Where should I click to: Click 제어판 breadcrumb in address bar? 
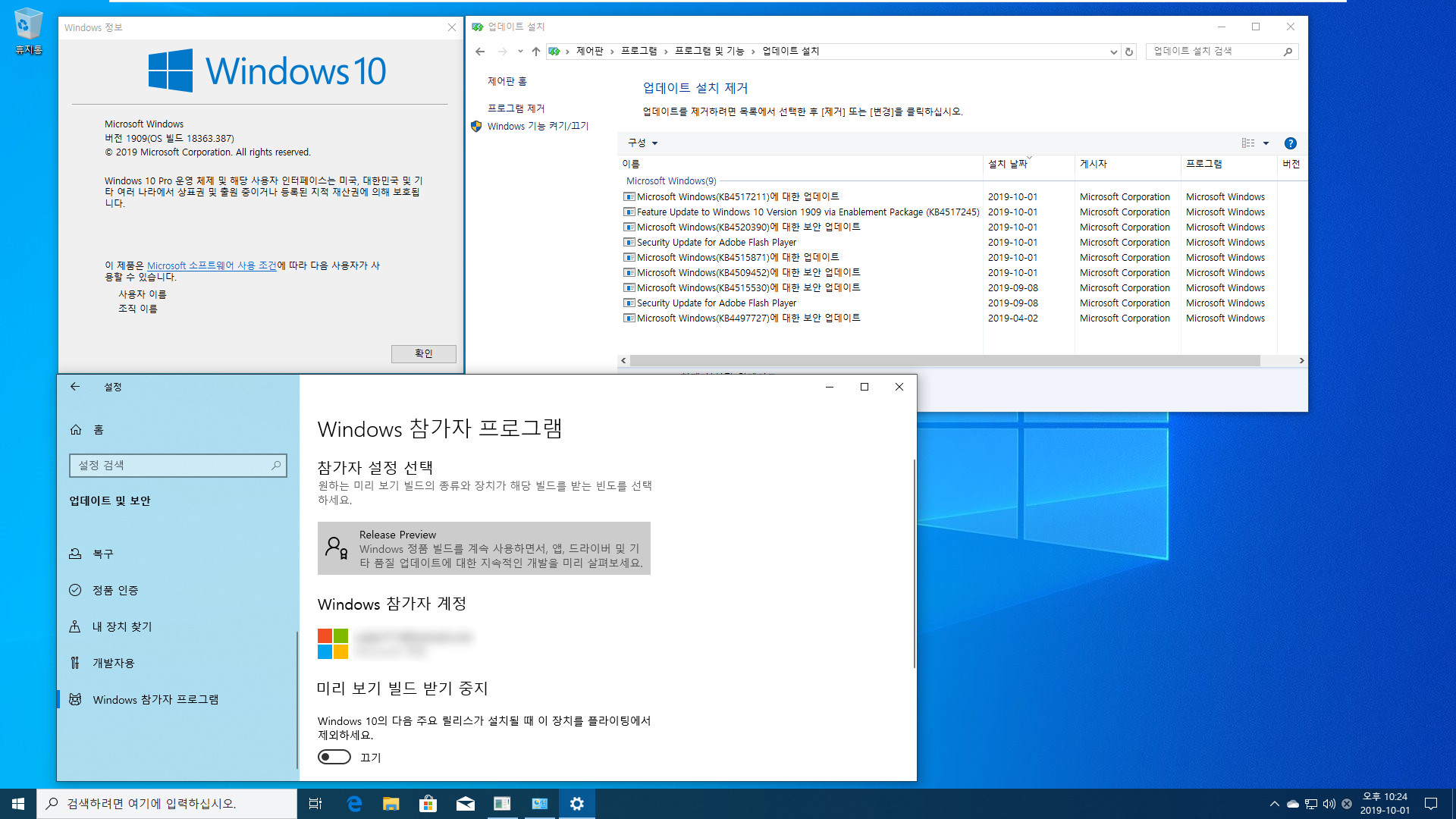pos(589,51)
